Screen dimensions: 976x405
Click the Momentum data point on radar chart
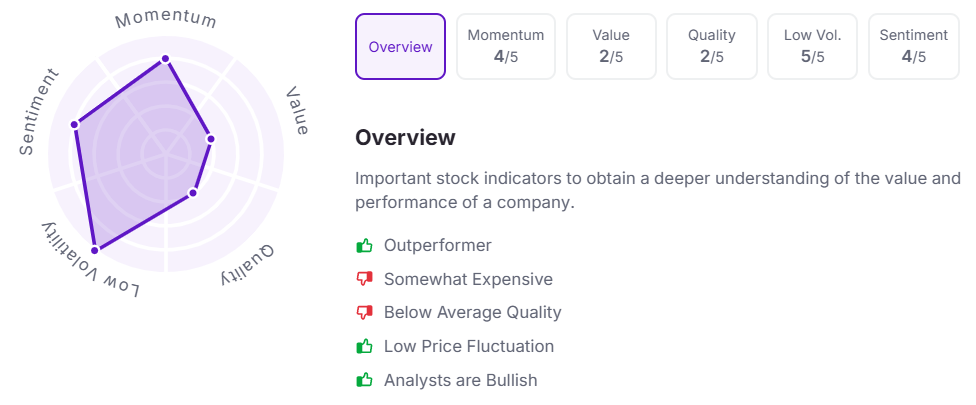[165, 59]
